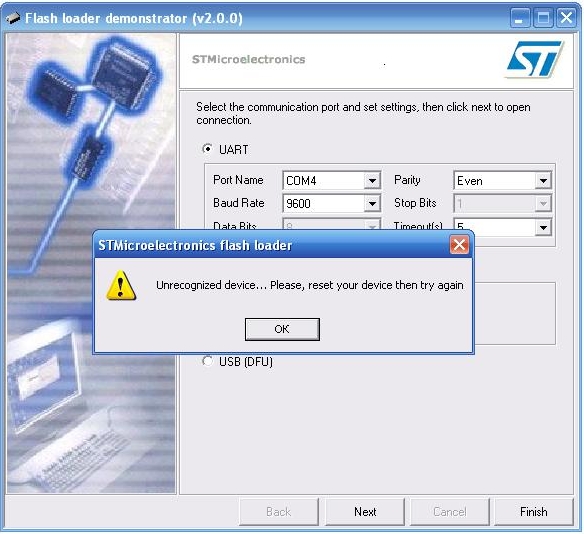Close the Flash loader demonstrator window
This screenshot has width=584, height=534.
[x=566, y=18]
